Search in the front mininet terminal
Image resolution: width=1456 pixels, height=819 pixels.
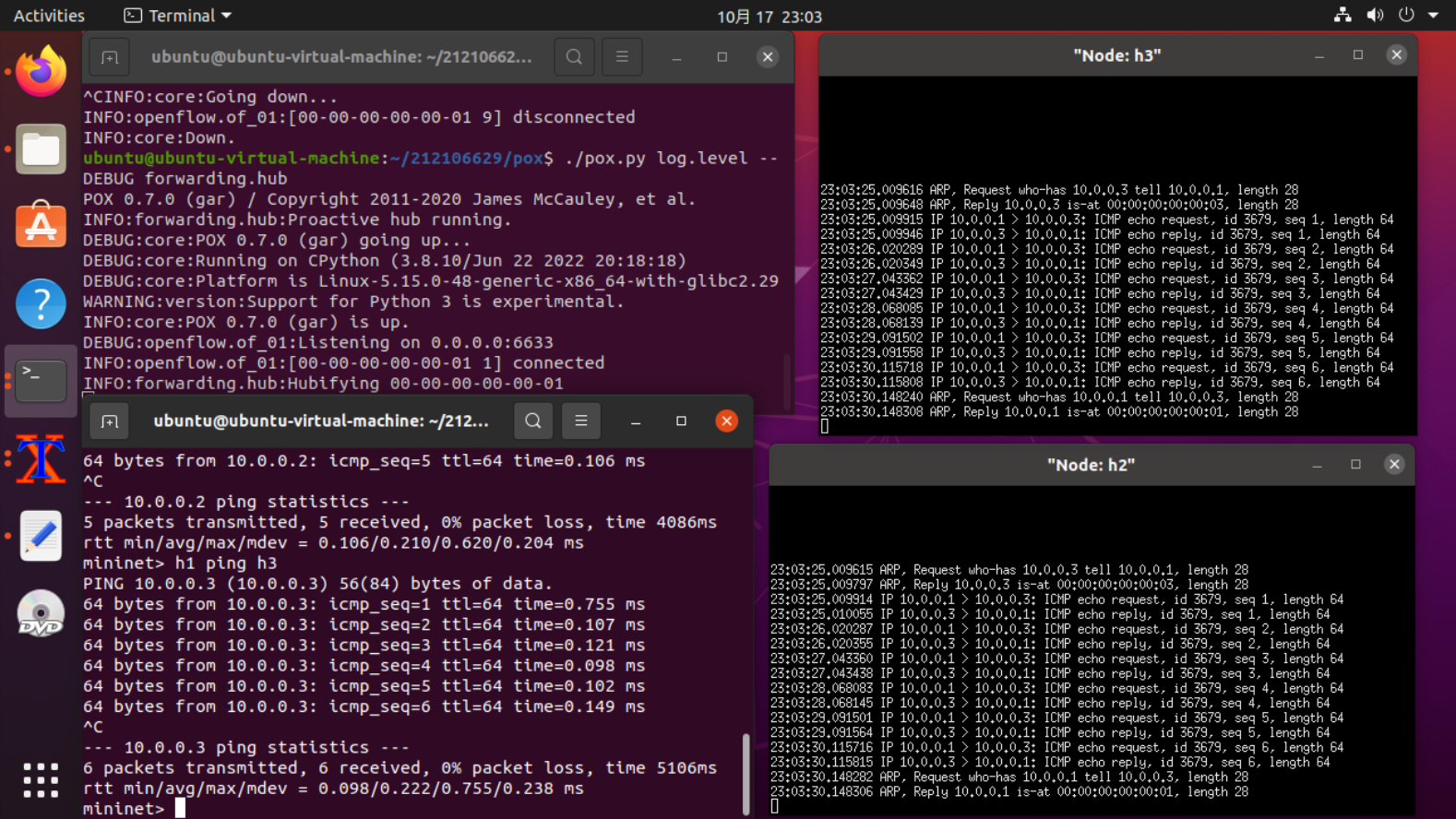(x=533, y=421)
